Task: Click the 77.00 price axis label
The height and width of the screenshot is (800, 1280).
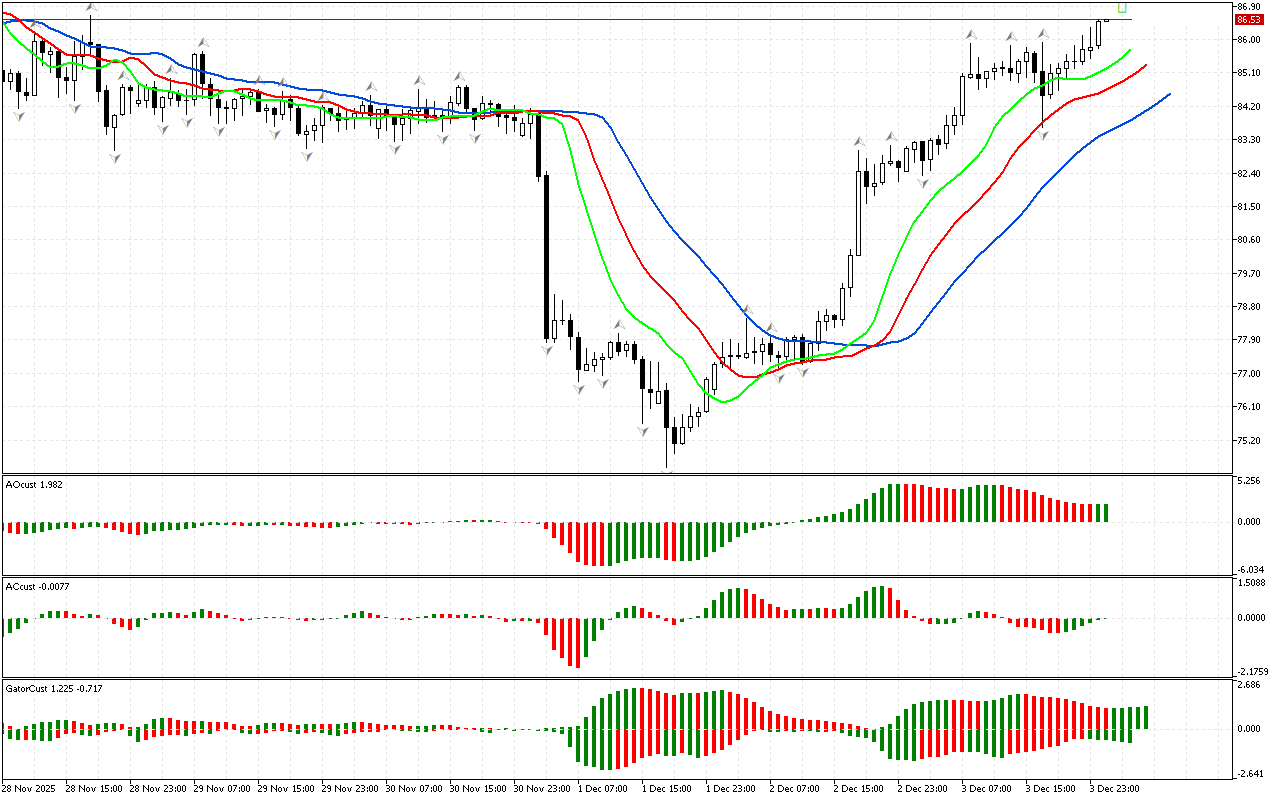Action: click(x=1247, y=374)
